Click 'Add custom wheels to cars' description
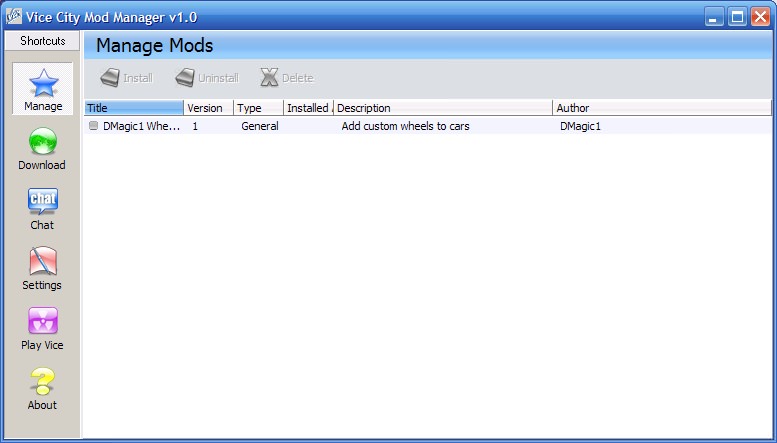This screenshot has height=443, width=777. coord(405,126)
